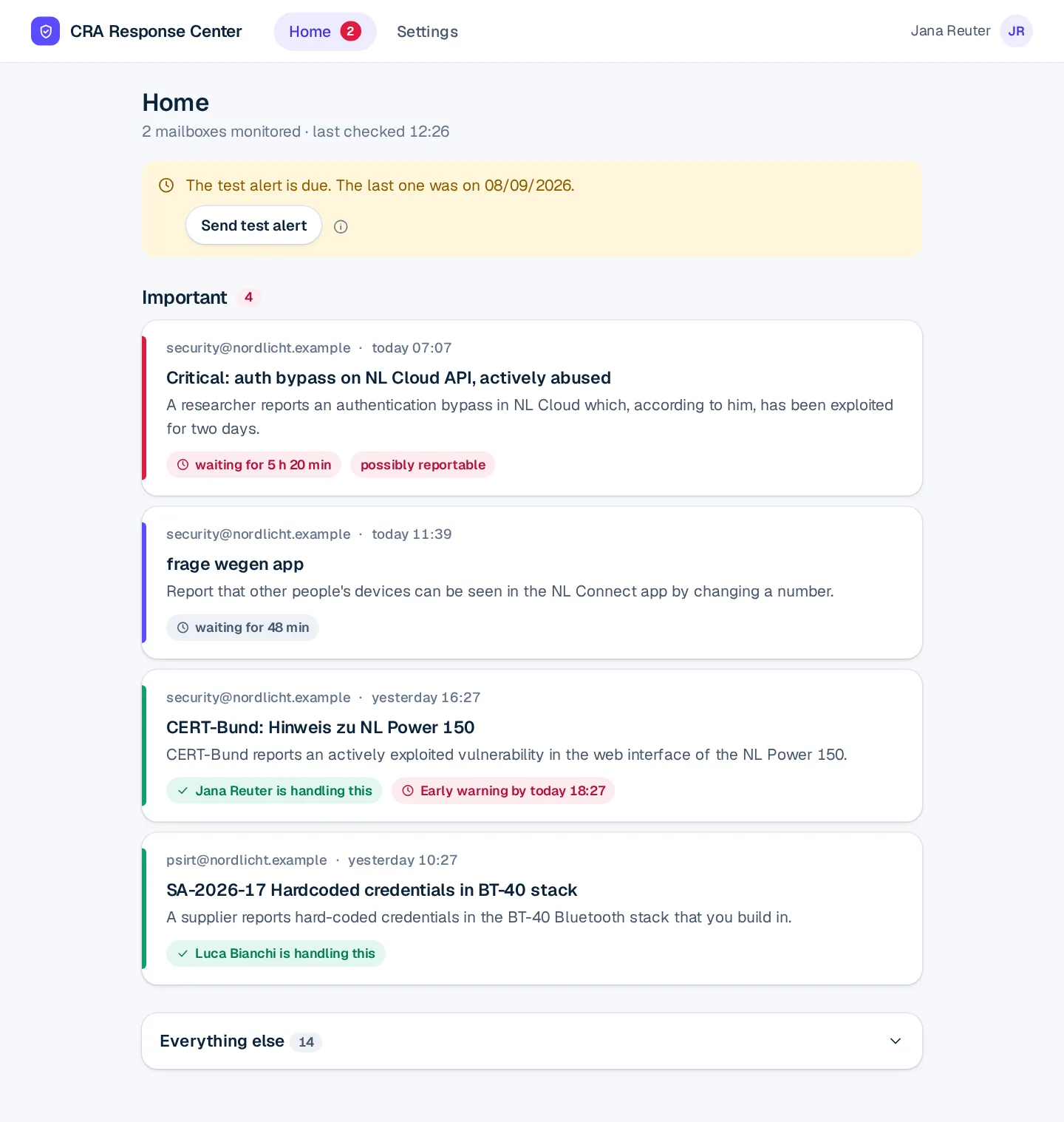The width and height of the screenshot is (1064, 1122).
Task: Click the checkmark icon in the Luca Bianchi handling badge
Action: pos(183,953)
